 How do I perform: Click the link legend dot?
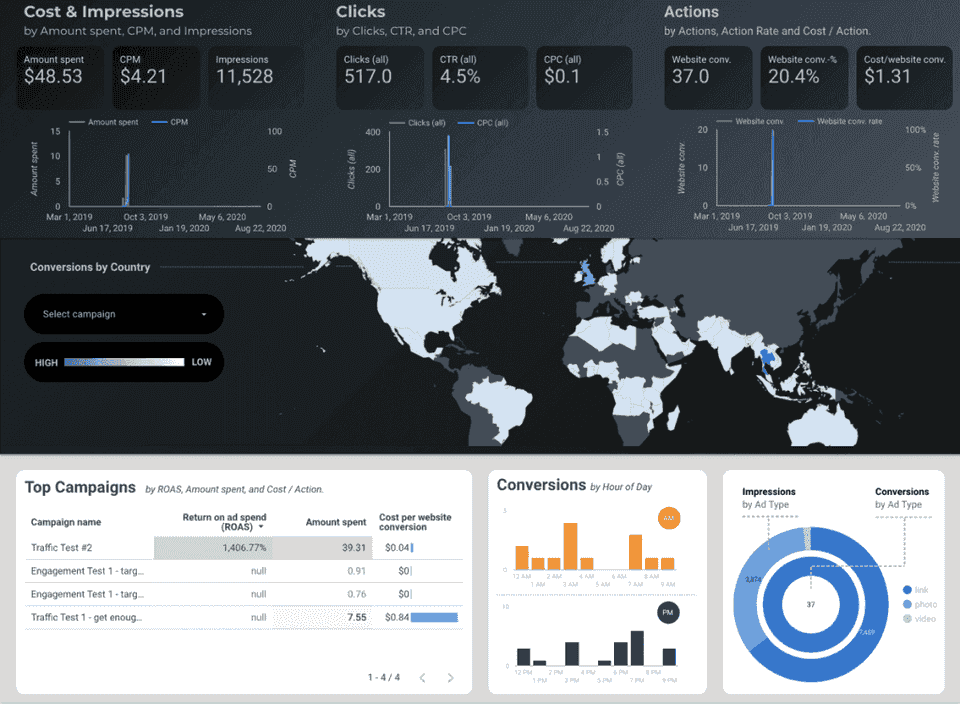(x=907, y=590)
